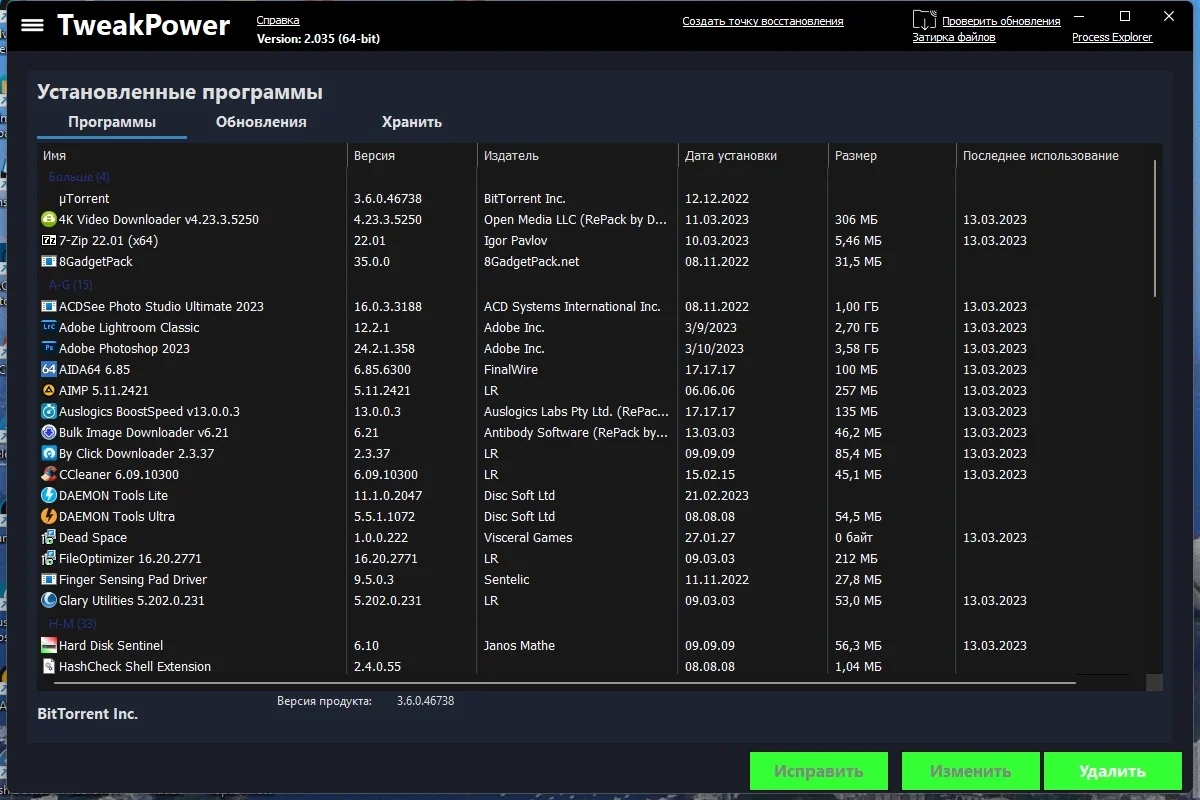Click the Glary Utilities icon
The width and height of the screenshot is (1200, 800).
point(49,600)
